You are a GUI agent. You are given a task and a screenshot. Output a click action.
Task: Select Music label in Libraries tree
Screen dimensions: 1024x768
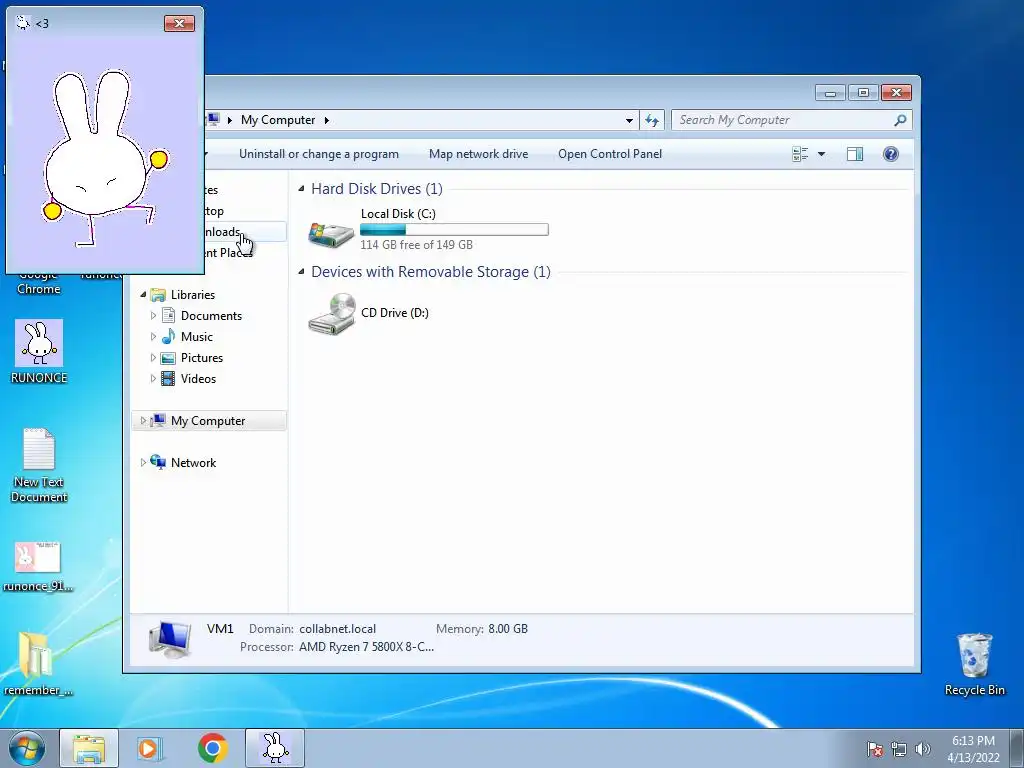coord(197,337)
